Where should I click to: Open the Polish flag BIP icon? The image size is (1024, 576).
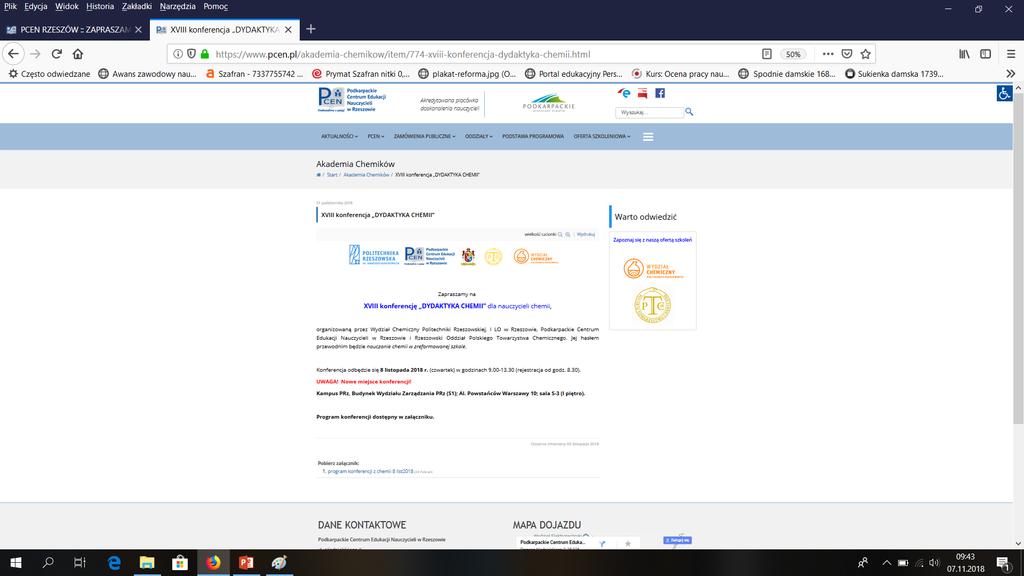click(x=643, y=93)
